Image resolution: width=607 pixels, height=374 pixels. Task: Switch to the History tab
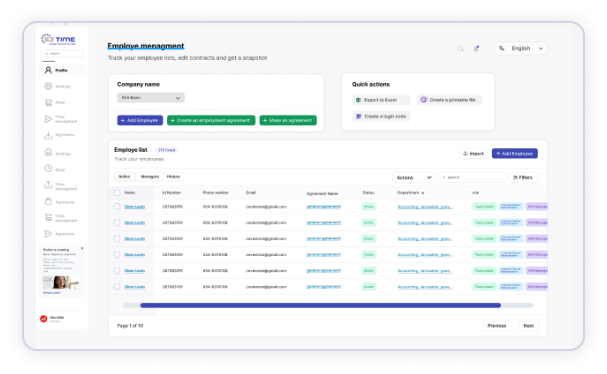pyautogui.click(x=173, y=177)
